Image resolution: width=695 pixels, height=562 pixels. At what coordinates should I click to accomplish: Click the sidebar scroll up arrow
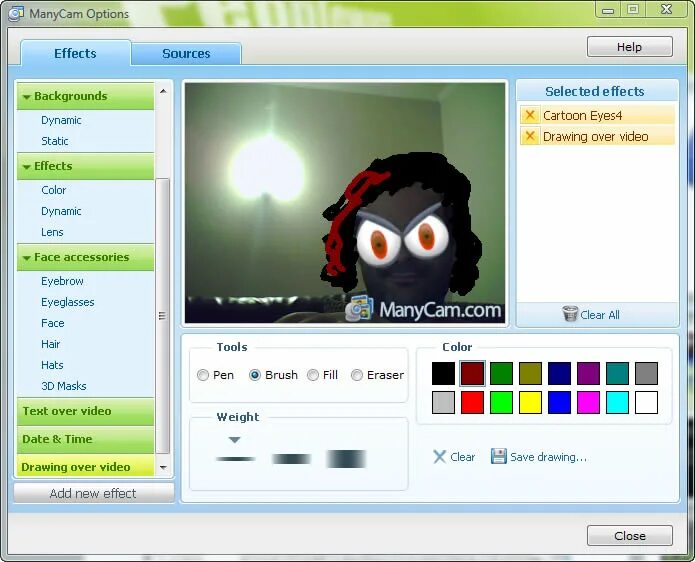pos(163,91)
